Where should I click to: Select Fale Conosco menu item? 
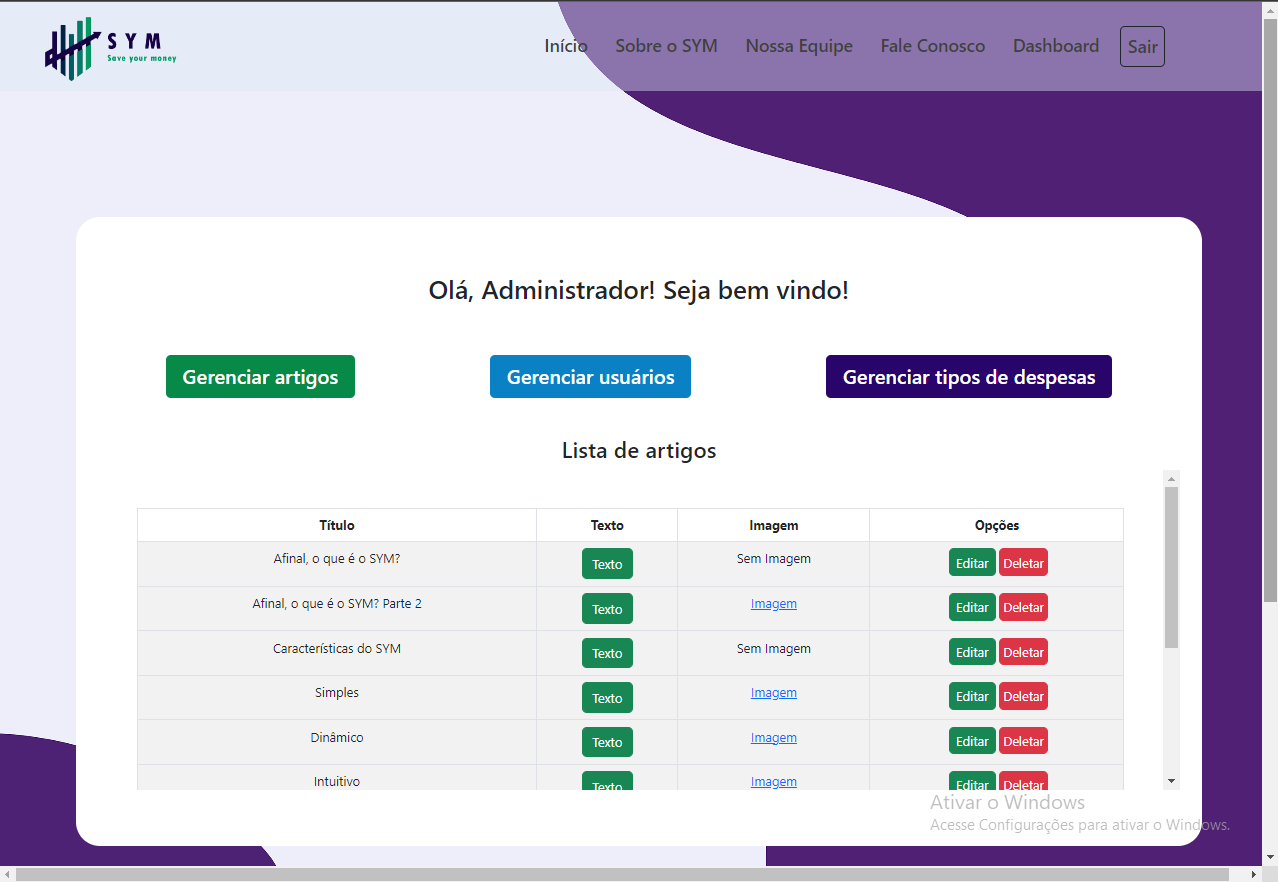click(933, 46)
